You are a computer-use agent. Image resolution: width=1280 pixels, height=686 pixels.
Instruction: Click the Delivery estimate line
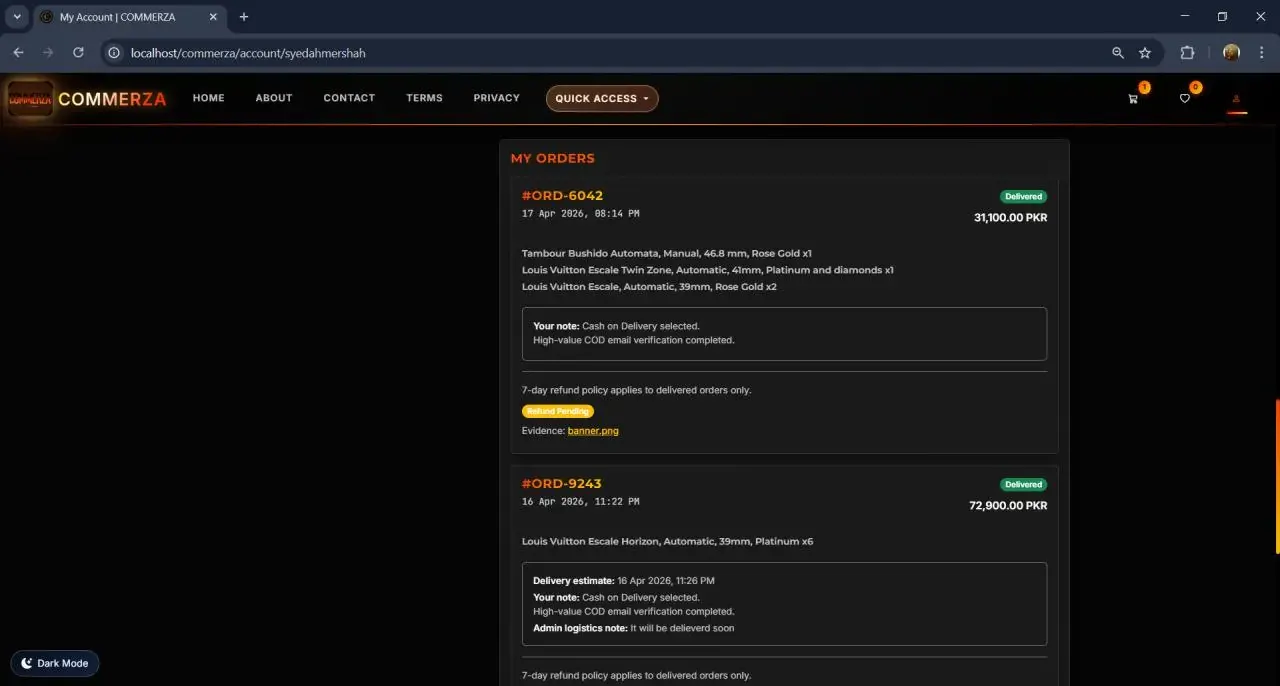click(x=624, y=581)
